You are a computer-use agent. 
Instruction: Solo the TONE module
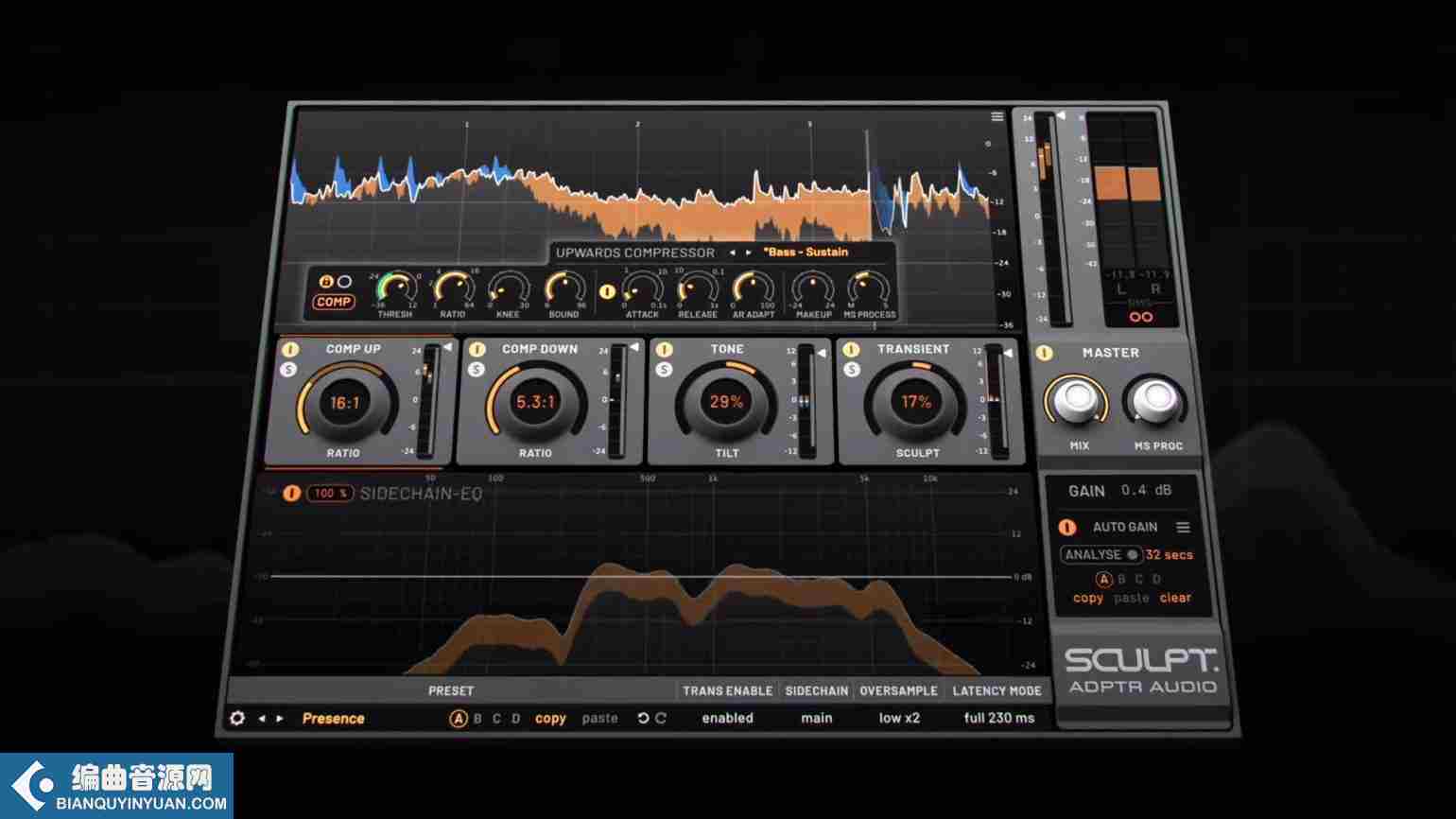pos(664,369)
